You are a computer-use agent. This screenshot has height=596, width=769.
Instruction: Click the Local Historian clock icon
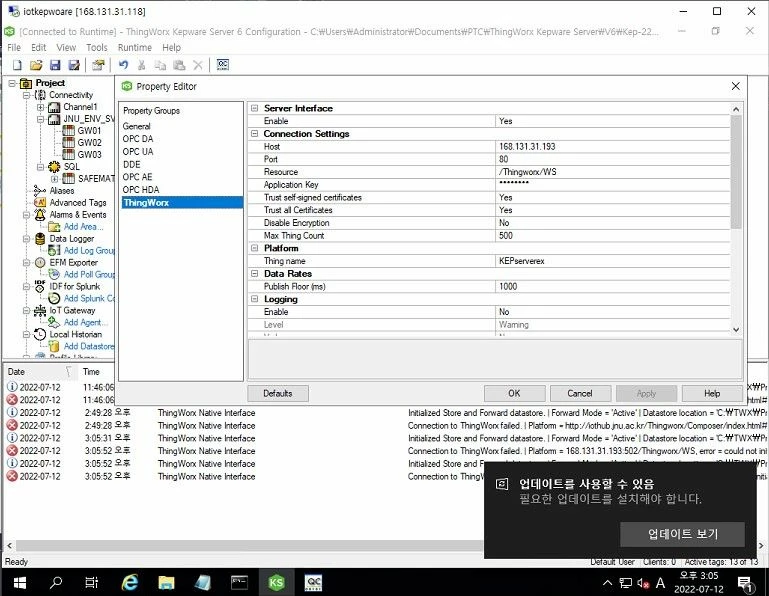pyautogui.click(x=40, y=335)
